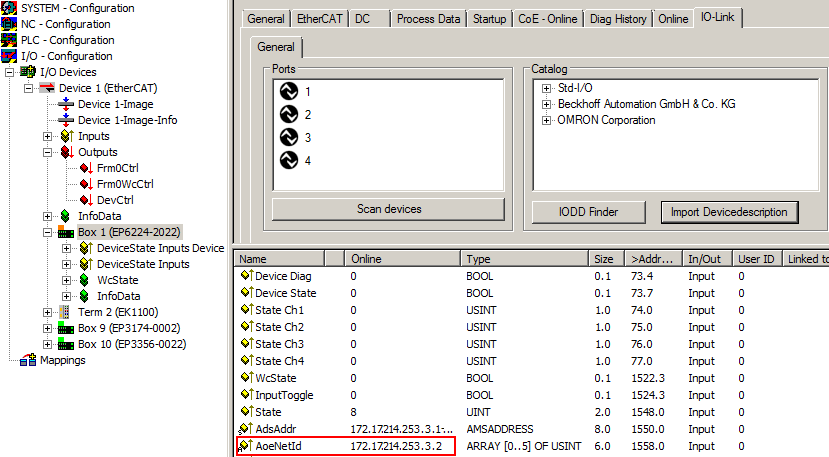829x457 pixels.
Task: Expand DeviceState Inputs Device node
Action: (67, 248)
